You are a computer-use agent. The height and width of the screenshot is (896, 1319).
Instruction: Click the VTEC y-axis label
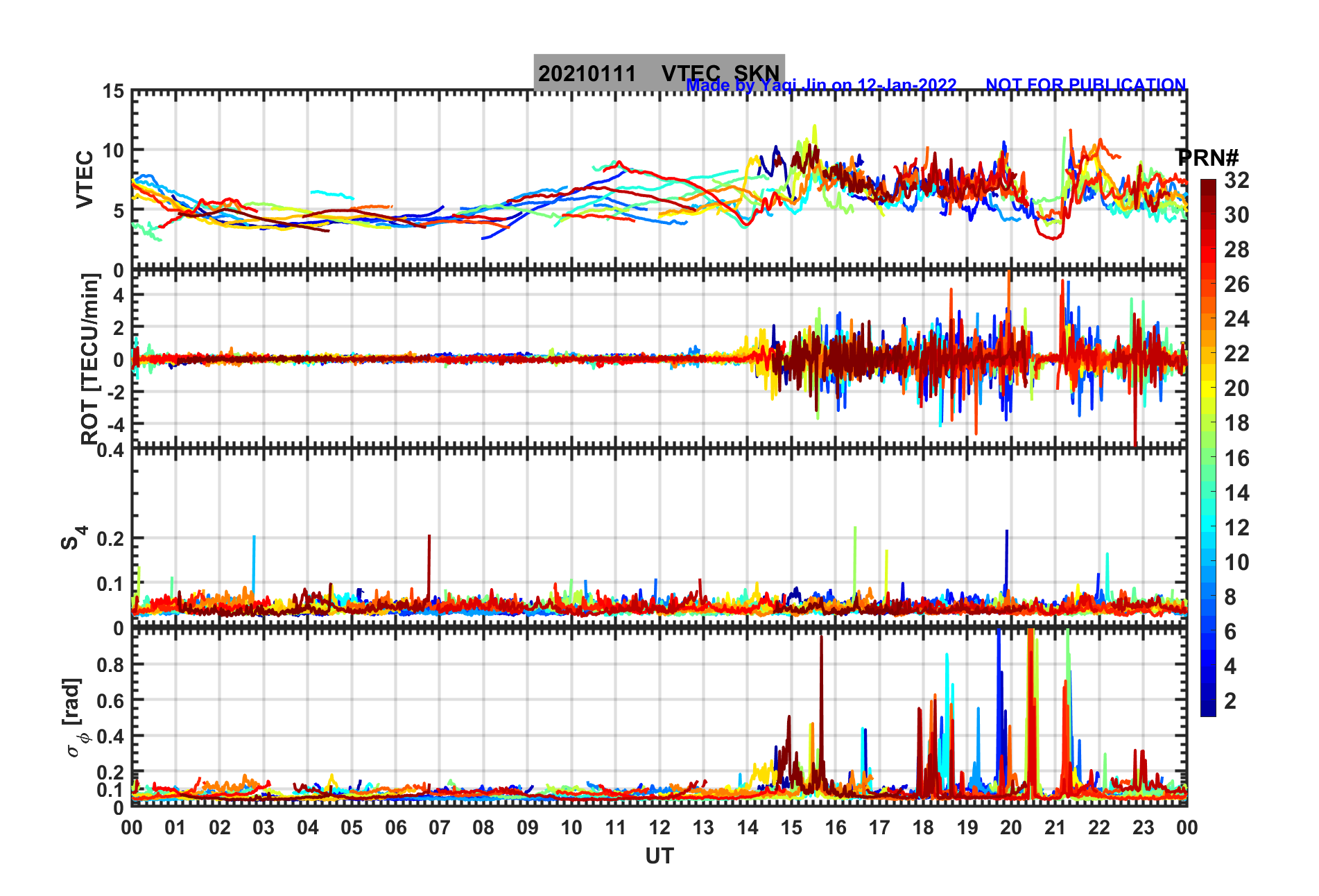click(85, 179)
